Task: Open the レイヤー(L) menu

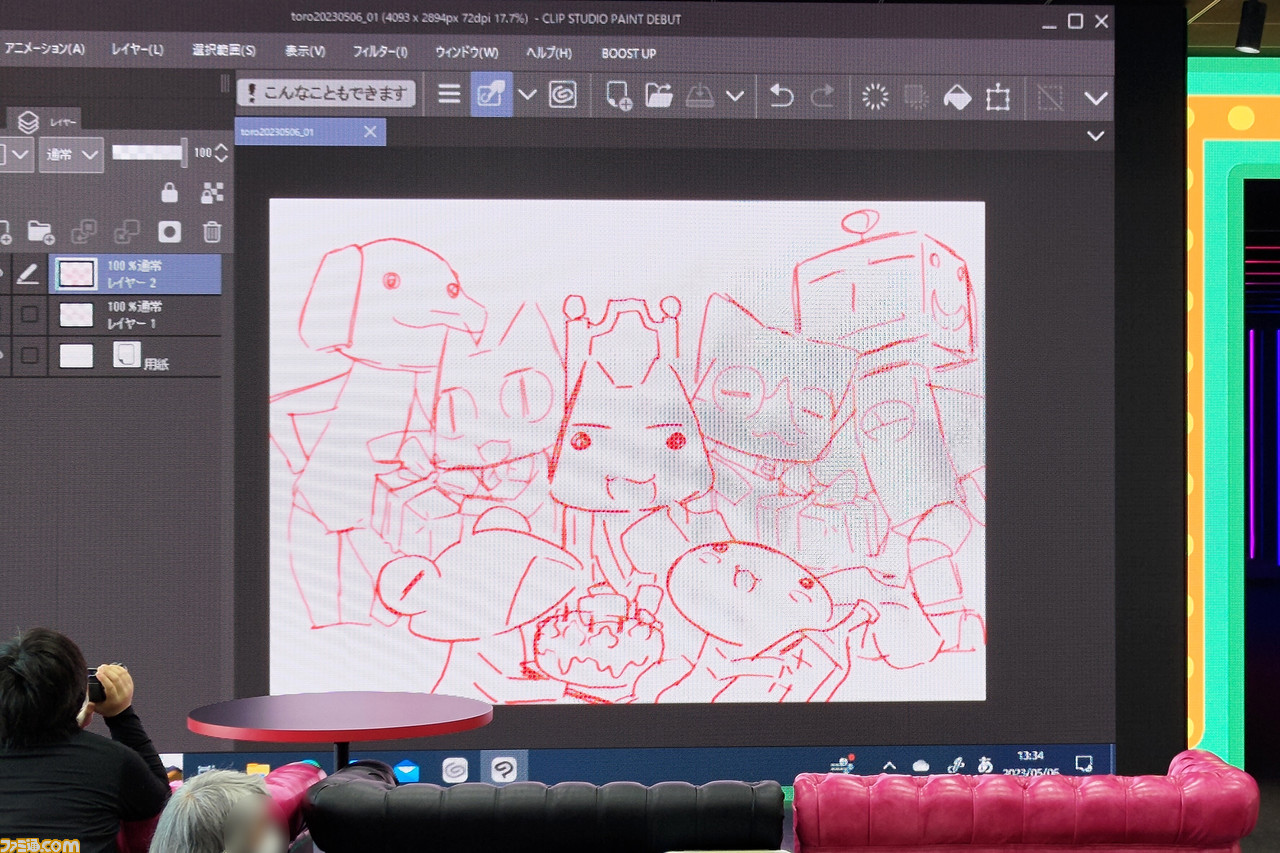Action: [x=138, y=49]
